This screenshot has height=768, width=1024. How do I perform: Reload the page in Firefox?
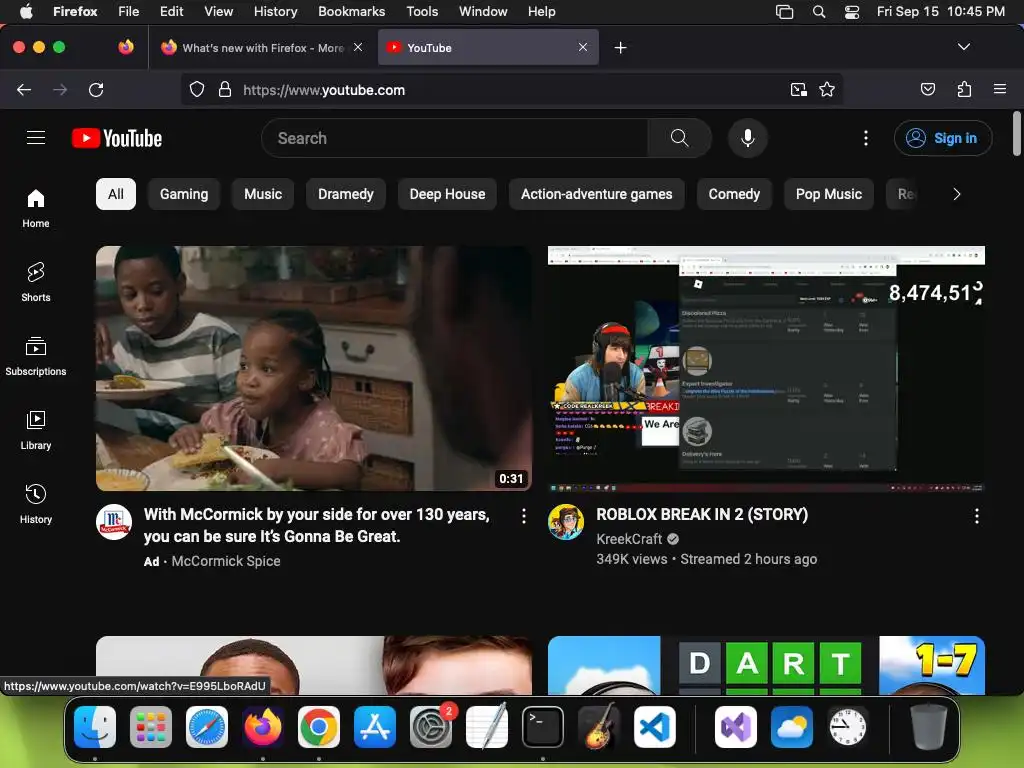tap(96, 89)
